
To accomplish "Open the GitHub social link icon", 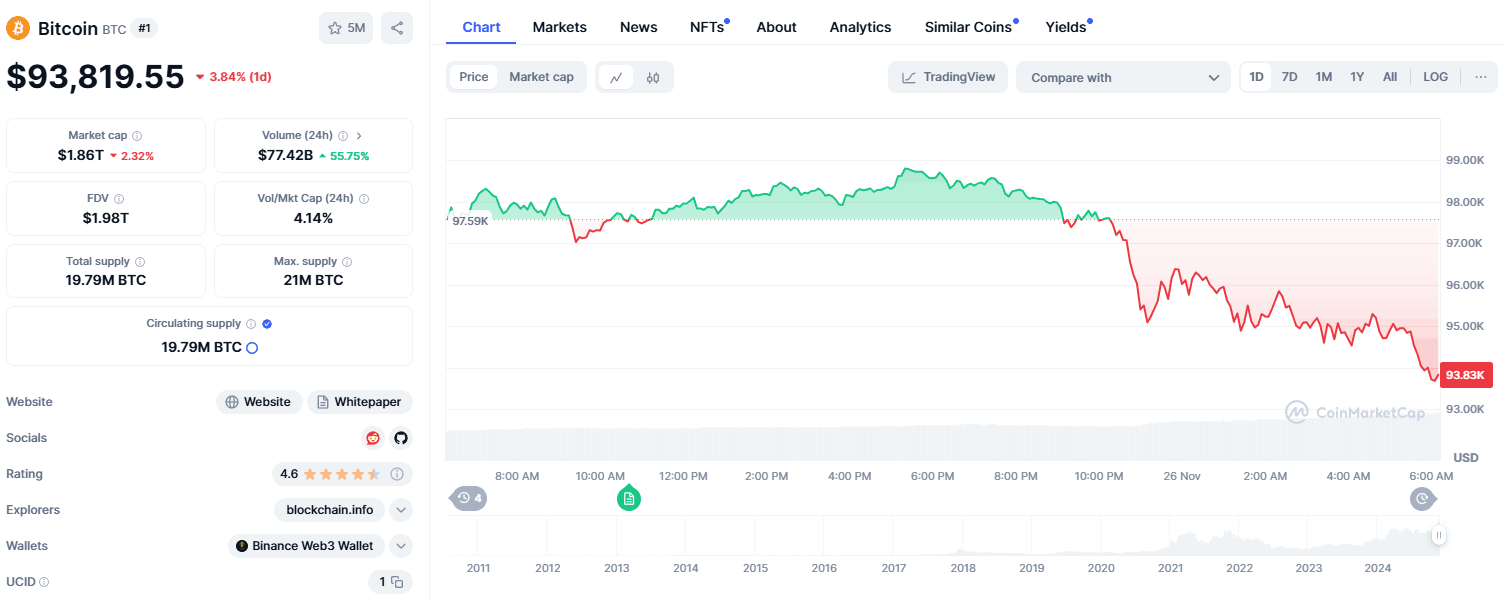I will [x=401, y=438].
